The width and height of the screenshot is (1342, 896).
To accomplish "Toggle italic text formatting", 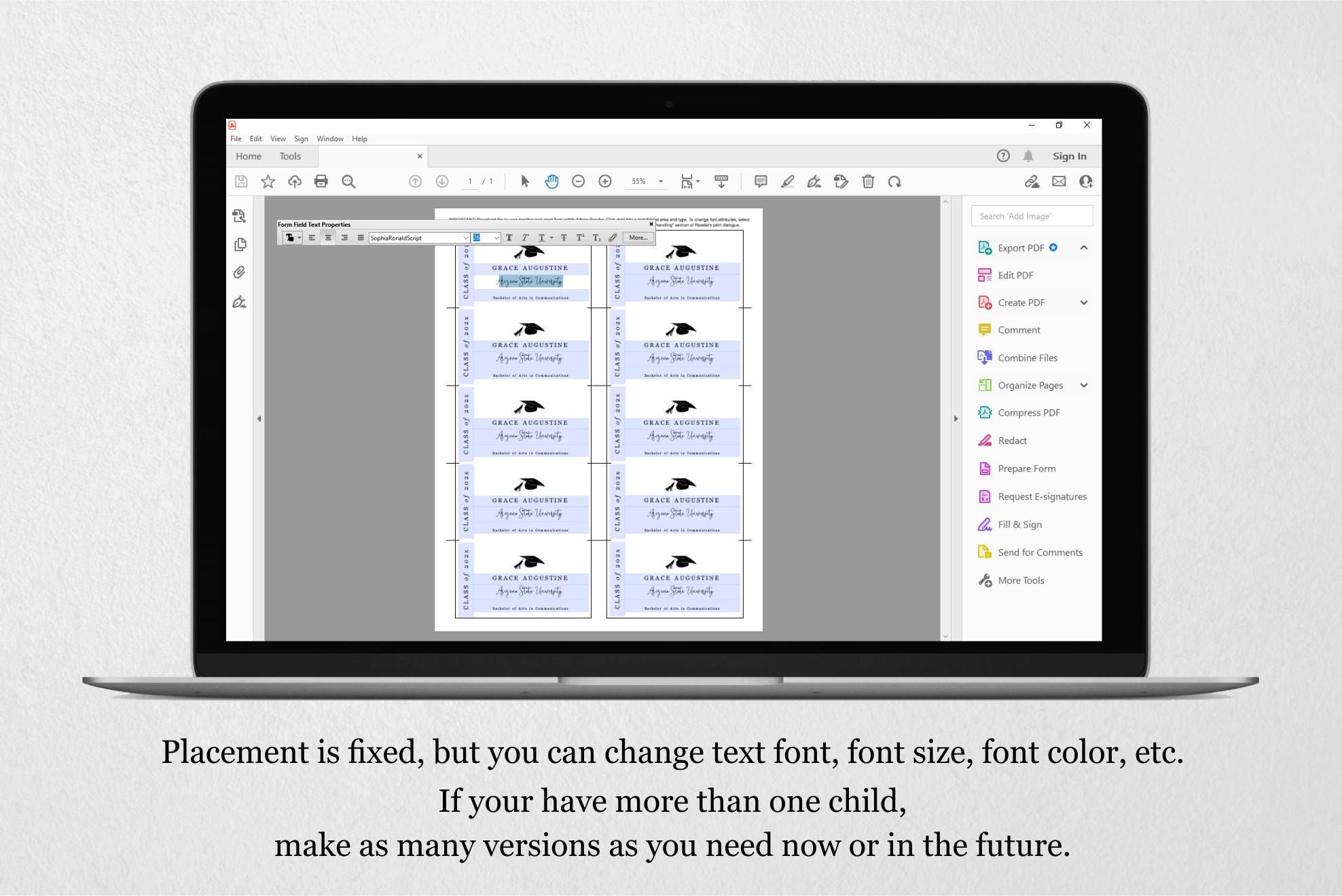I will tap(525, 238).
